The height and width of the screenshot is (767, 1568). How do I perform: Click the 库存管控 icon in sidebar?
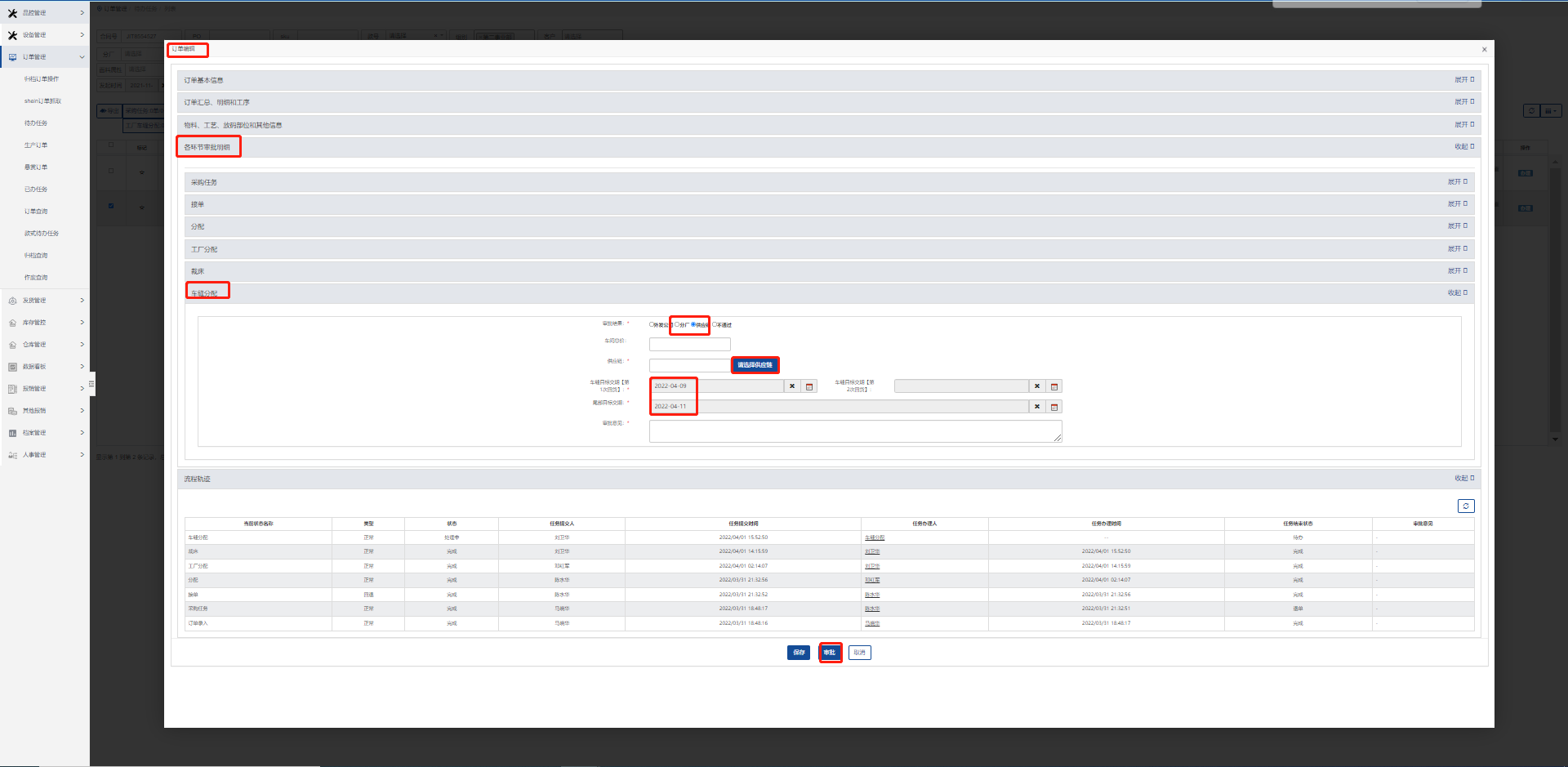pyautogui.click(x=12, y=323)
